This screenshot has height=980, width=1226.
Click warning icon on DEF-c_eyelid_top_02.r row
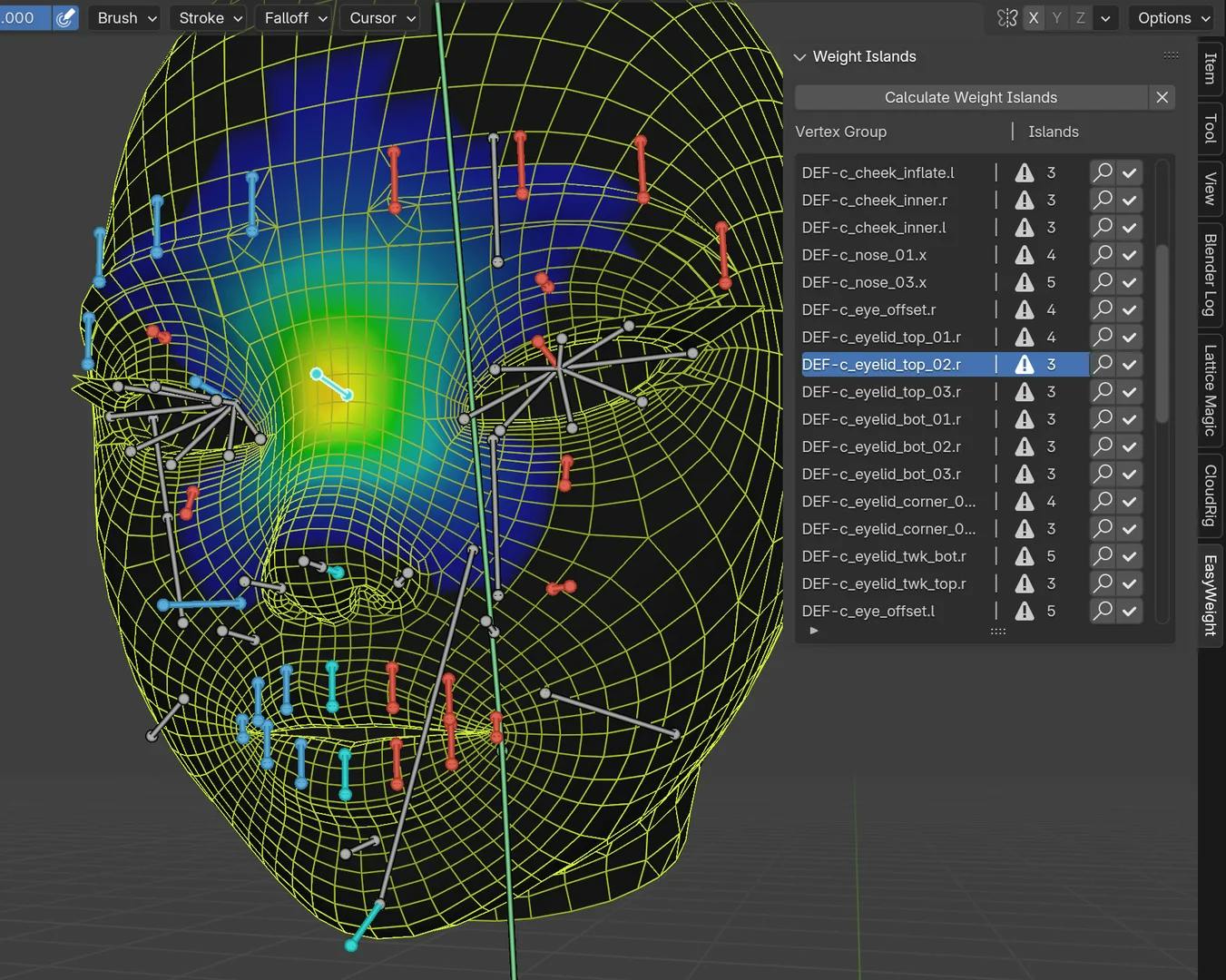point(1025,364)
